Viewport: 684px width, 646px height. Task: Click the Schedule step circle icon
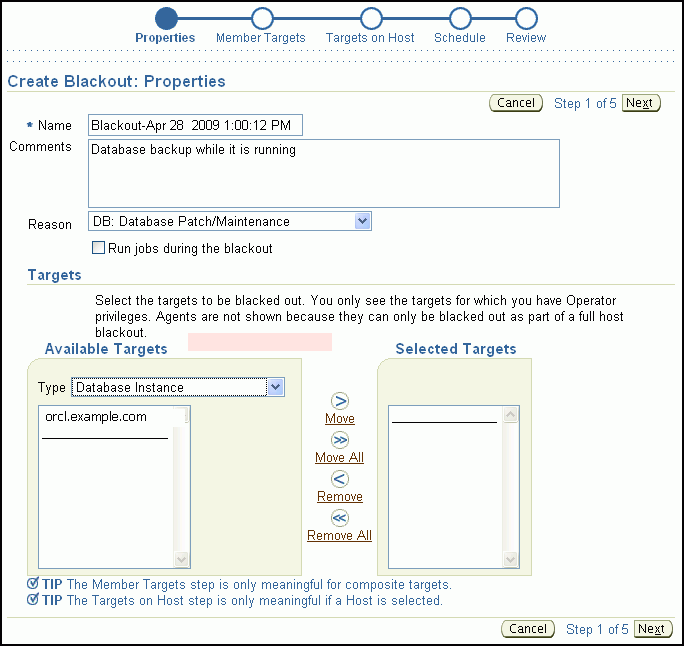[460, 18]
